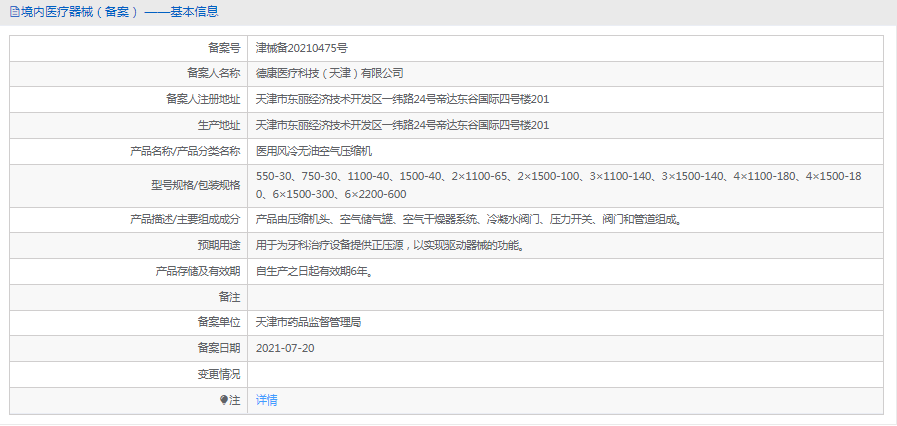The image size is (897, 426).
Task: Click the company name 德康医疗科技（天津）有限公司
Action: (x=330, y=73)
